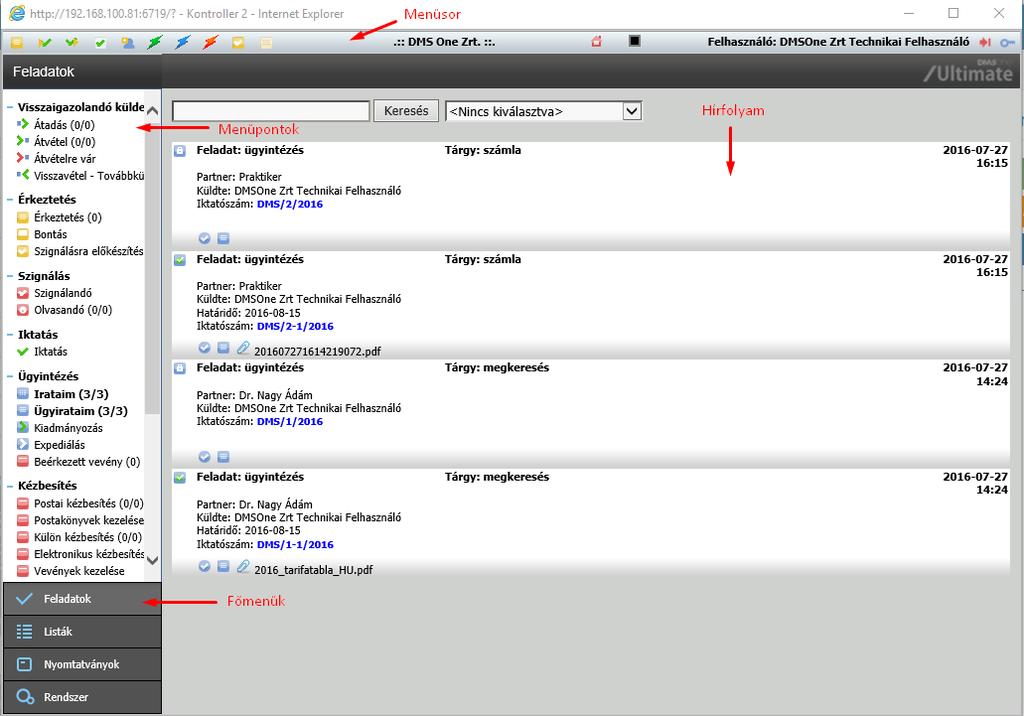Collapse the Érkeztetés group
This screenshot has height=716, width=1024.
click(10, 200)
